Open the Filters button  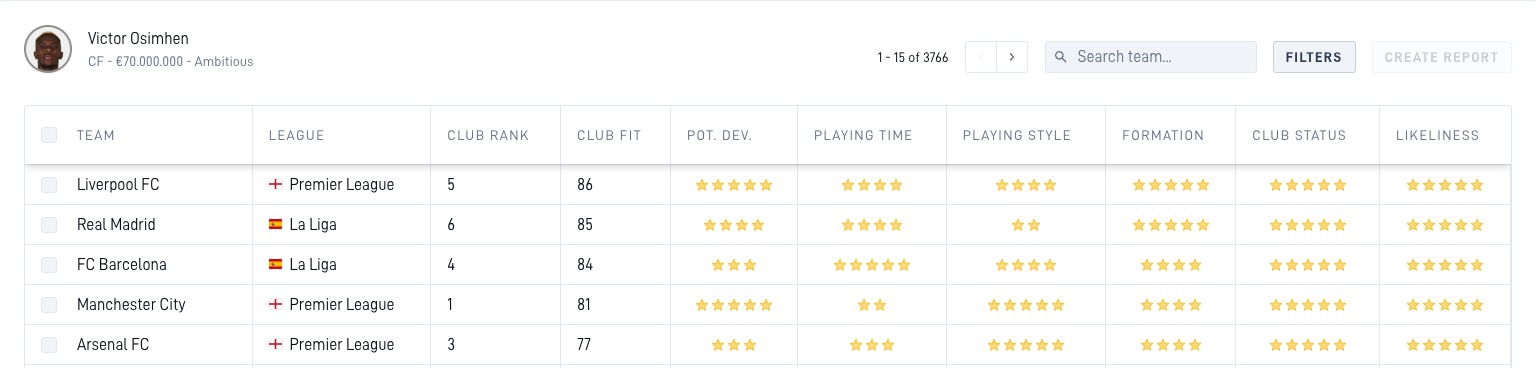coord(1314,57)
